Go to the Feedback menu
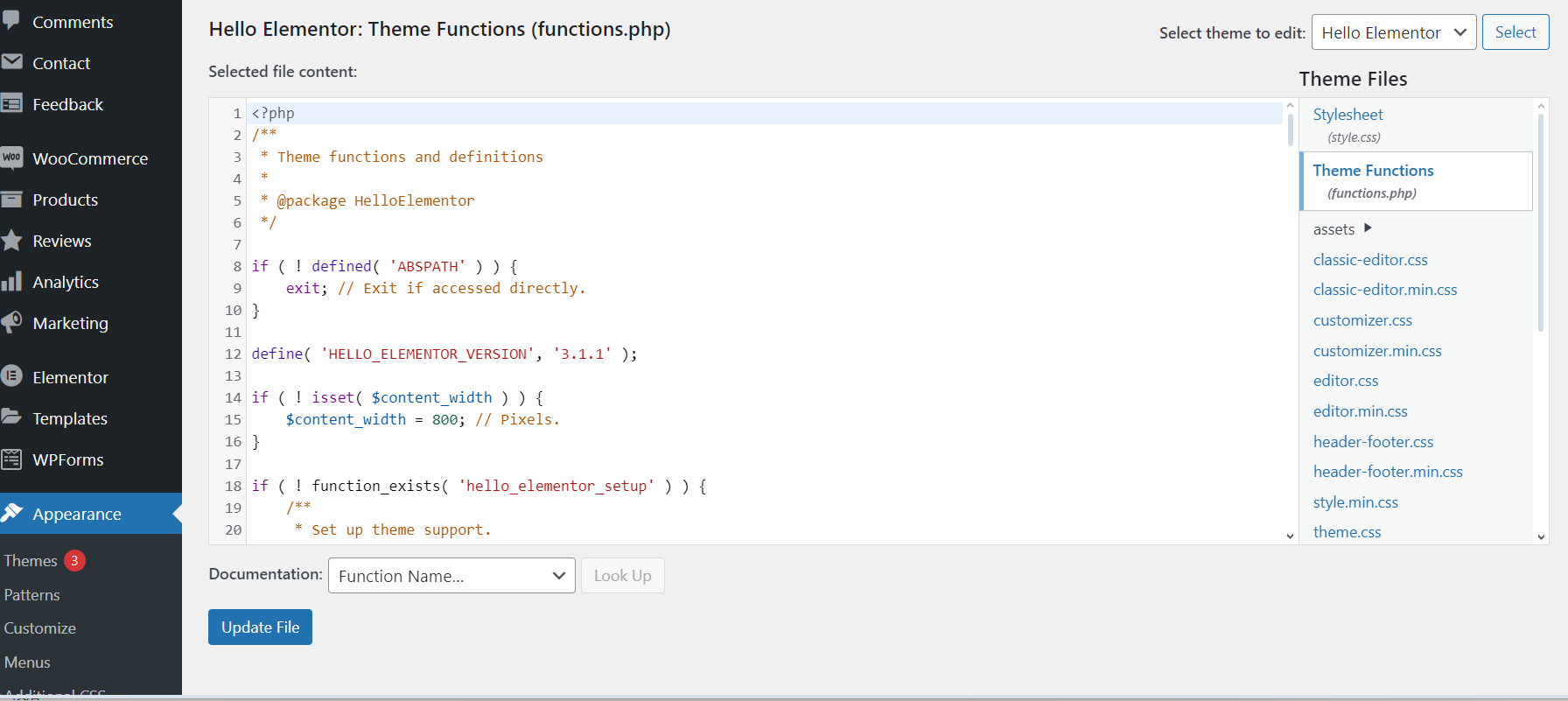 67,104
